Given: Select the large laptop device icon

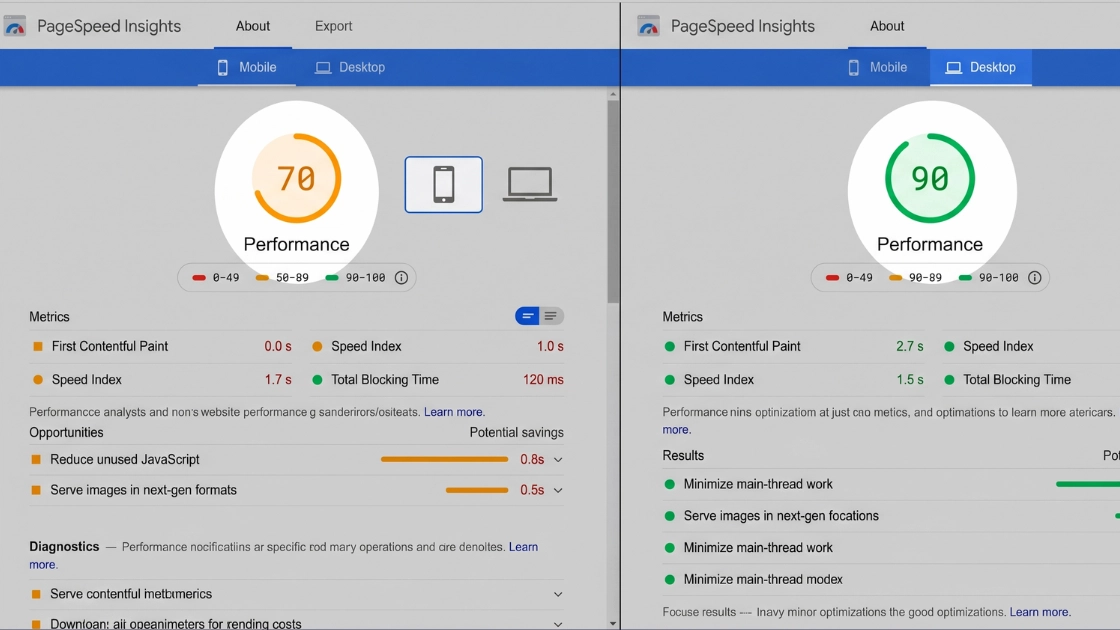Looking at the screenshot, I should (529, 185).
